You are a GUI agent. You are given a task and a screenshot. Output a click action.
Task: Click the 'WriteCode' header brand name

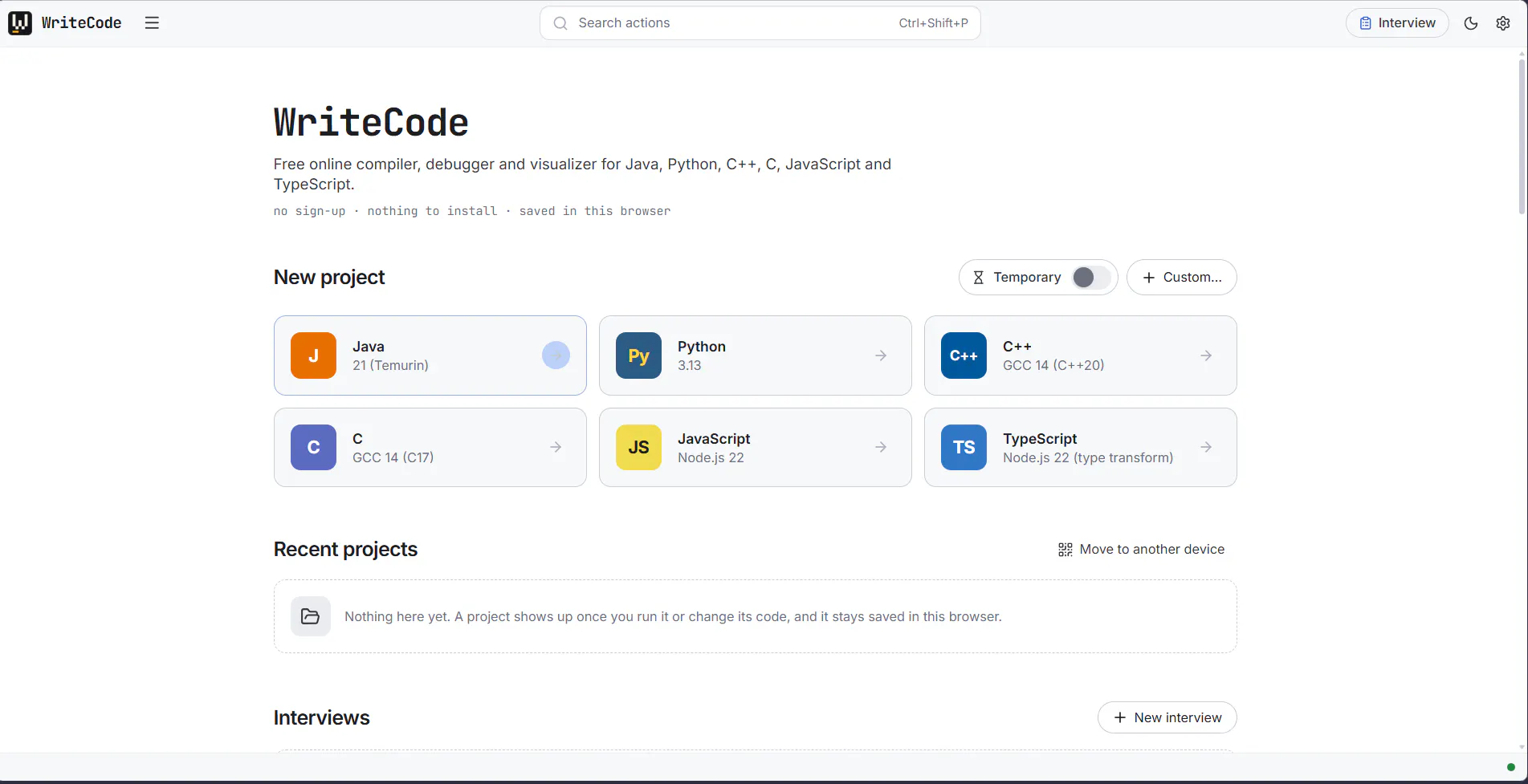(81, 23)
